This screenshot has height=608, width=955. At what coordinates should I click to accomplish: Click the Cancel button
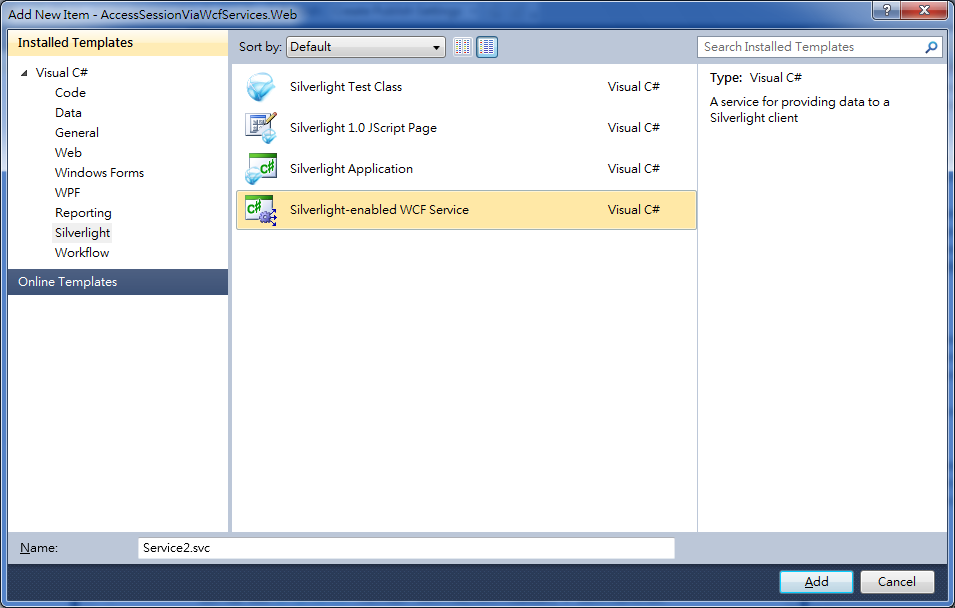point(897,582)
